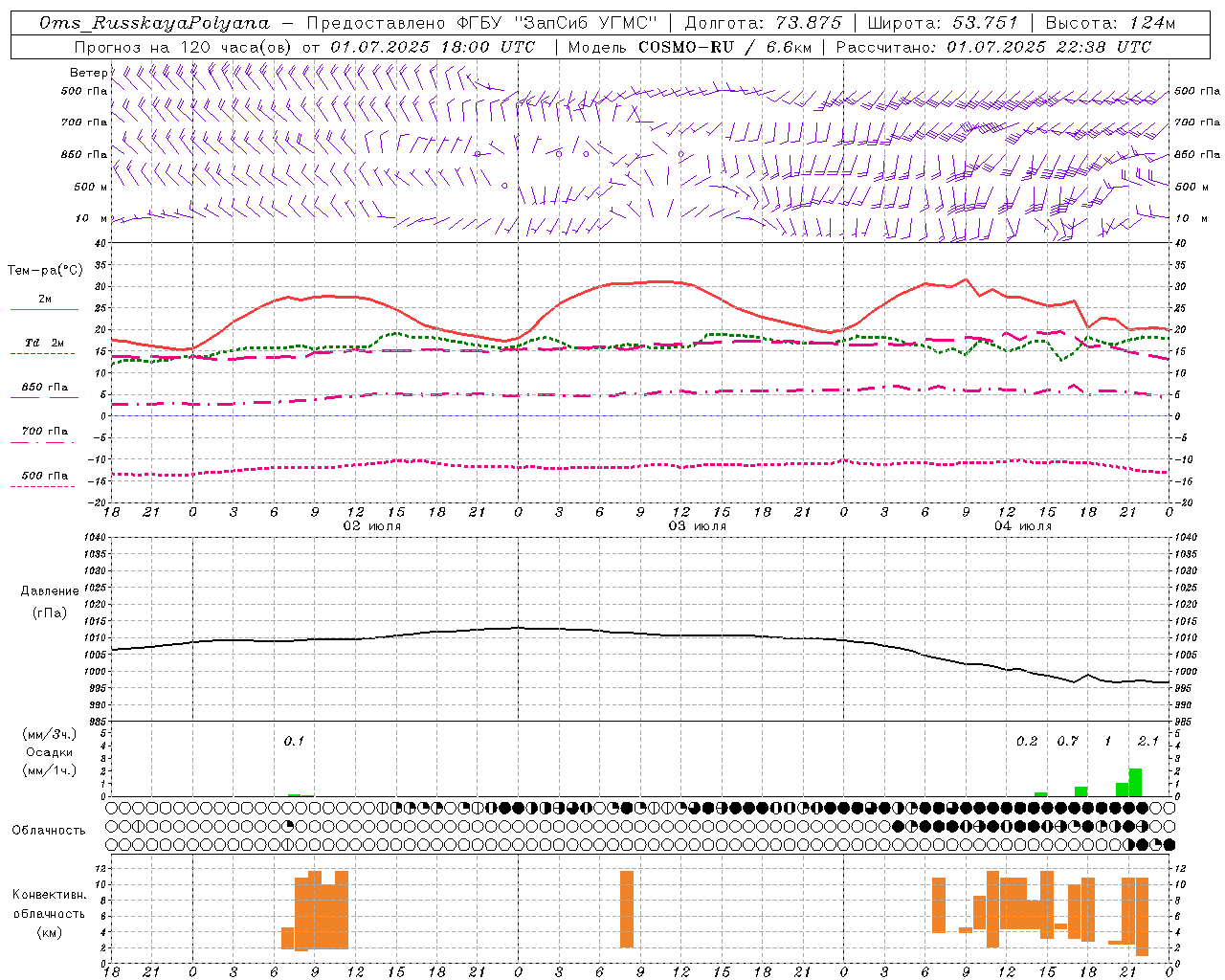Click the (мм/3ч.) unit label
Image resolution: width=1225 pixels, height=980 pixels.
pos(50,734)
